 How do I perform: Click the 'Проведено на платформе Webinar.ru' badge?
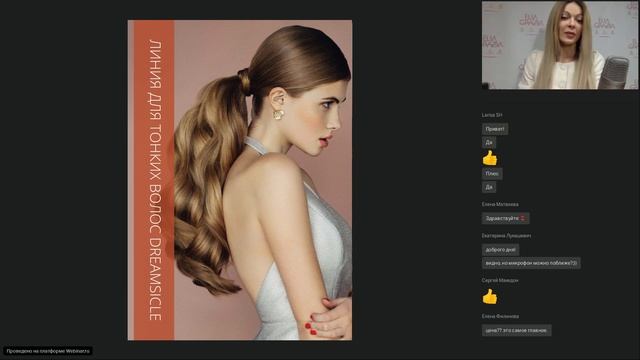coord(48,351)
